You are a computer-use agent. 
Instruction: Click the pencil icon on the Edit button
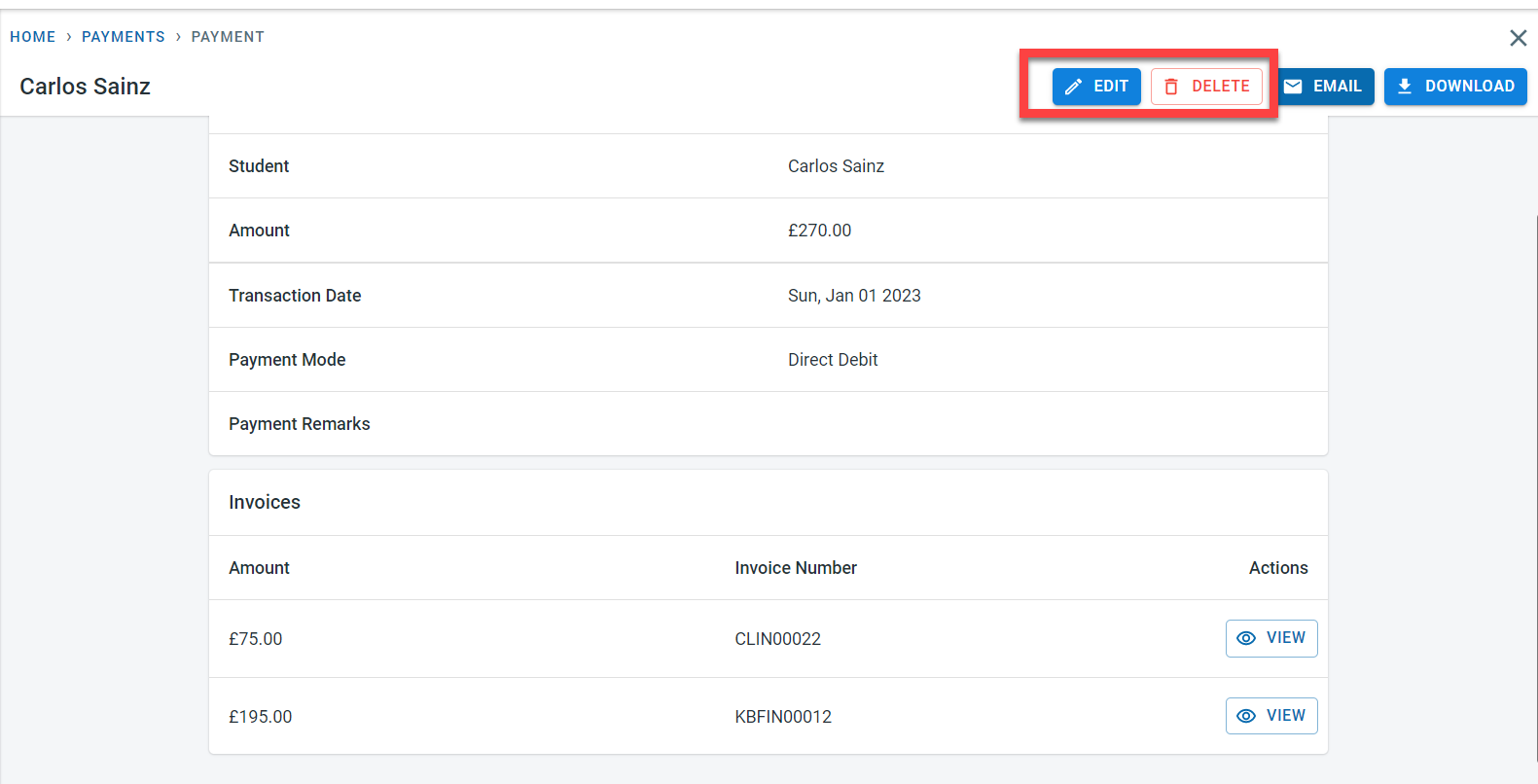click(1073, 87)
